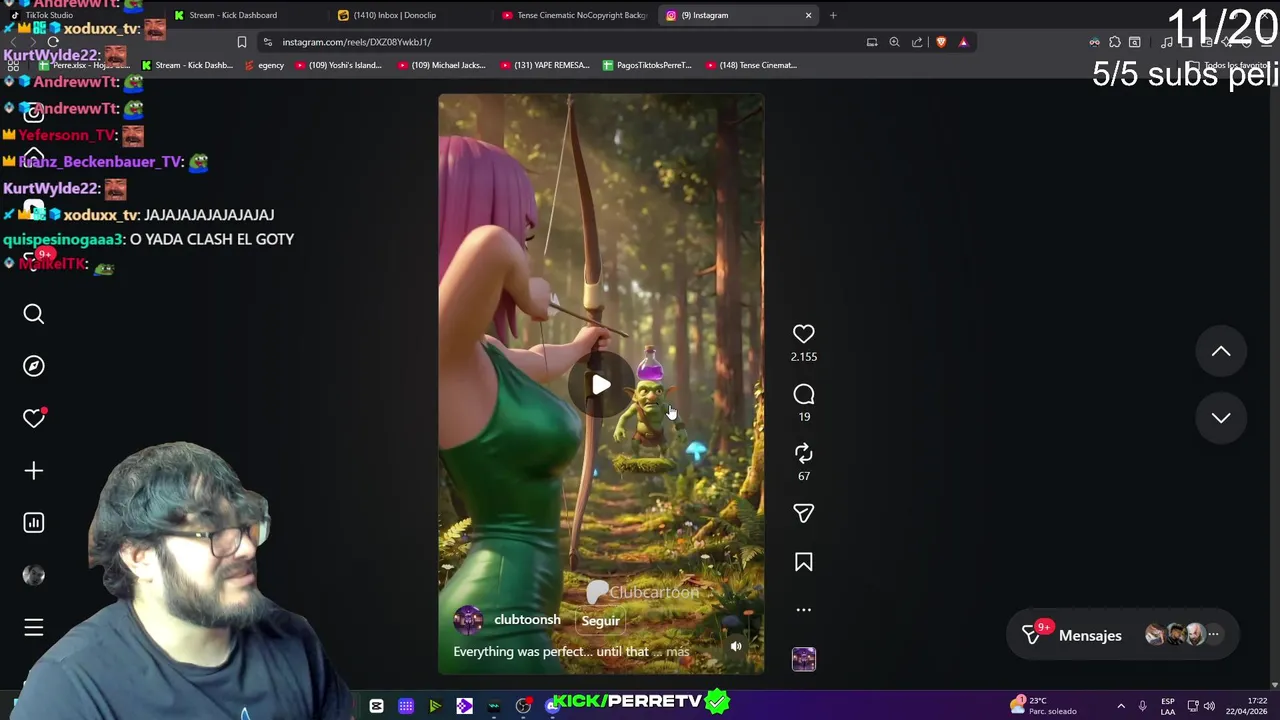The width and height of the screenshot is (1280, 720).
Task: Switch to Inbox | Donoclip tab
Action: click(410, 15)
